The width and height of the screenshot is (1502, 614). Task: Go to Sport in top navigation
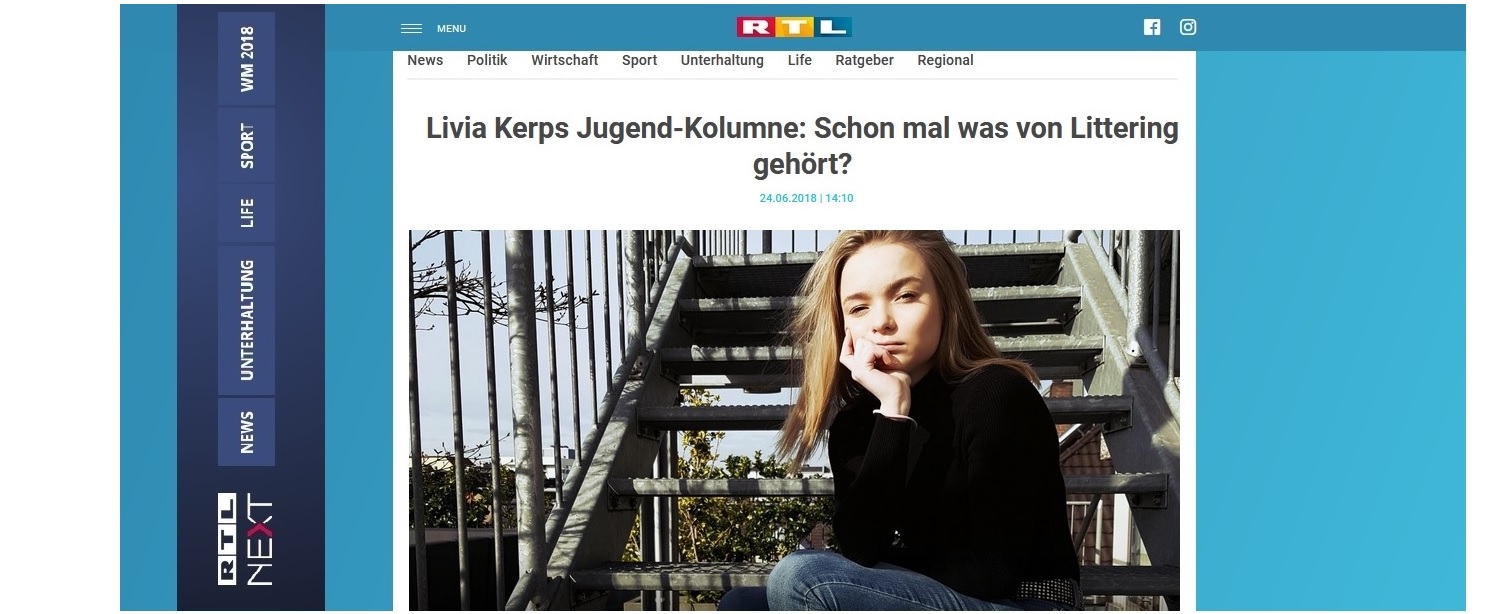[640, 60]
